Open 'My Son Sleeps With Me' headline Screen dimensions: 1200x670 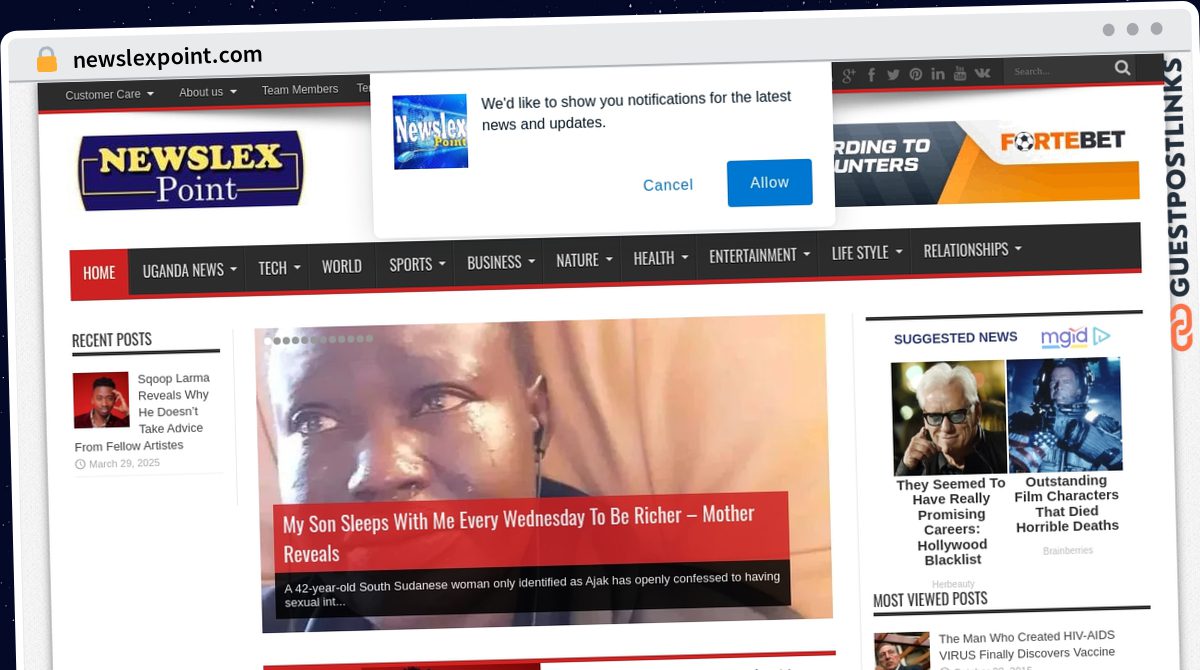coord(518,533)
